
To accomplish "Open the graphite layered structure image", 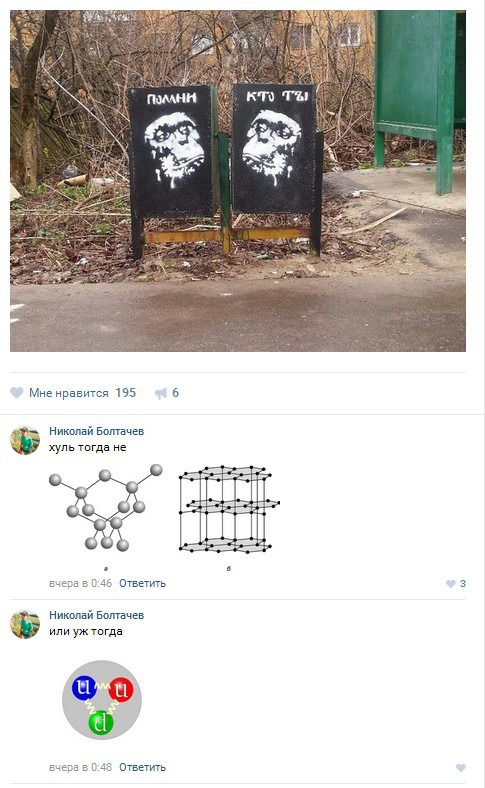I will pos(229,509).
